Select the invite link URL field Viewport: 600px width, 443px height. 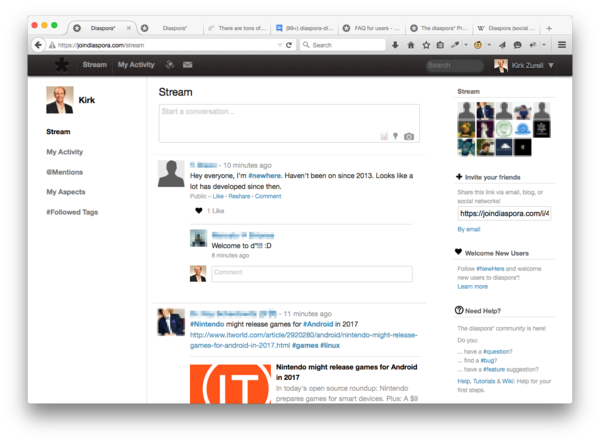click(504, 213)
